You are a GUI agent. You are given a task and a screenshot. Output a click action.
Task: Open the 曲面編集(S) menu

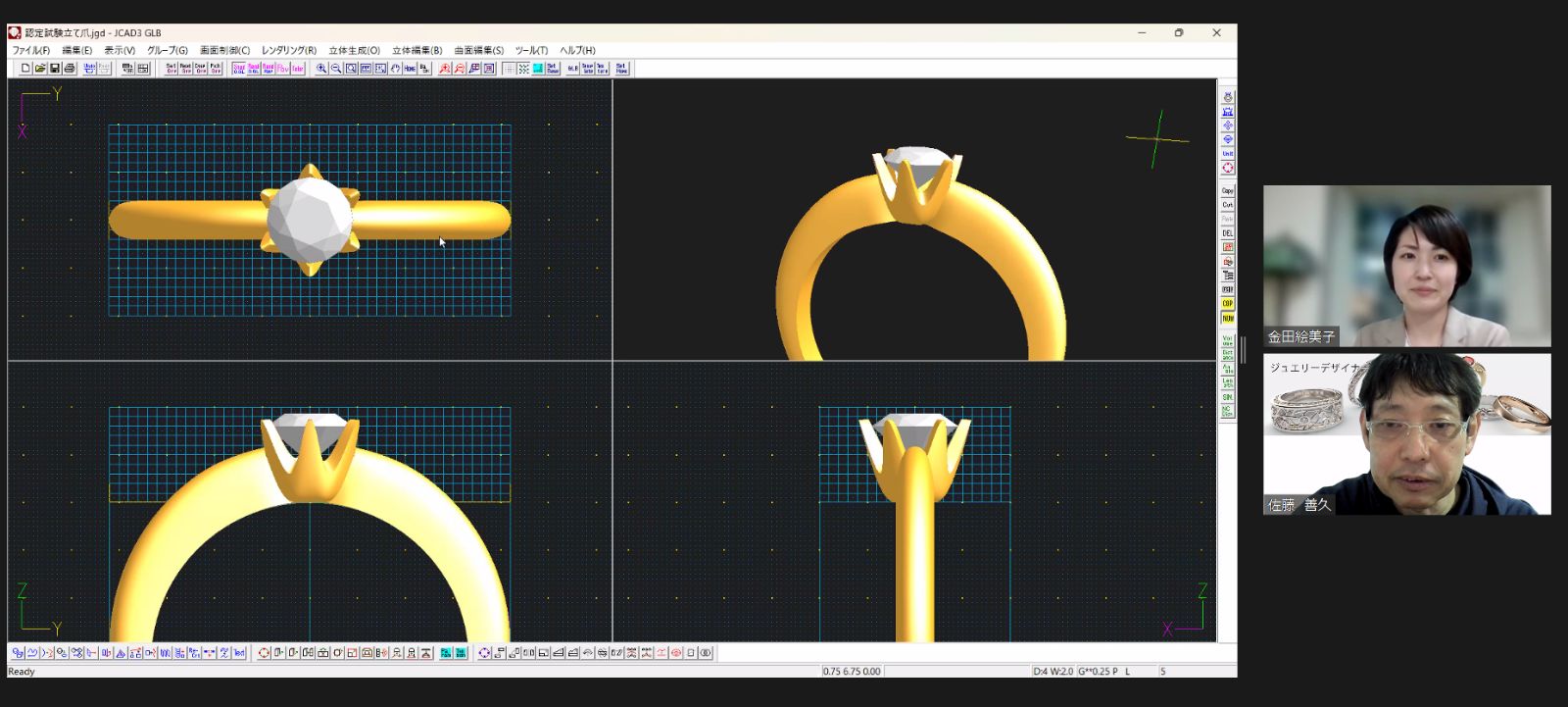pos(479,50)
